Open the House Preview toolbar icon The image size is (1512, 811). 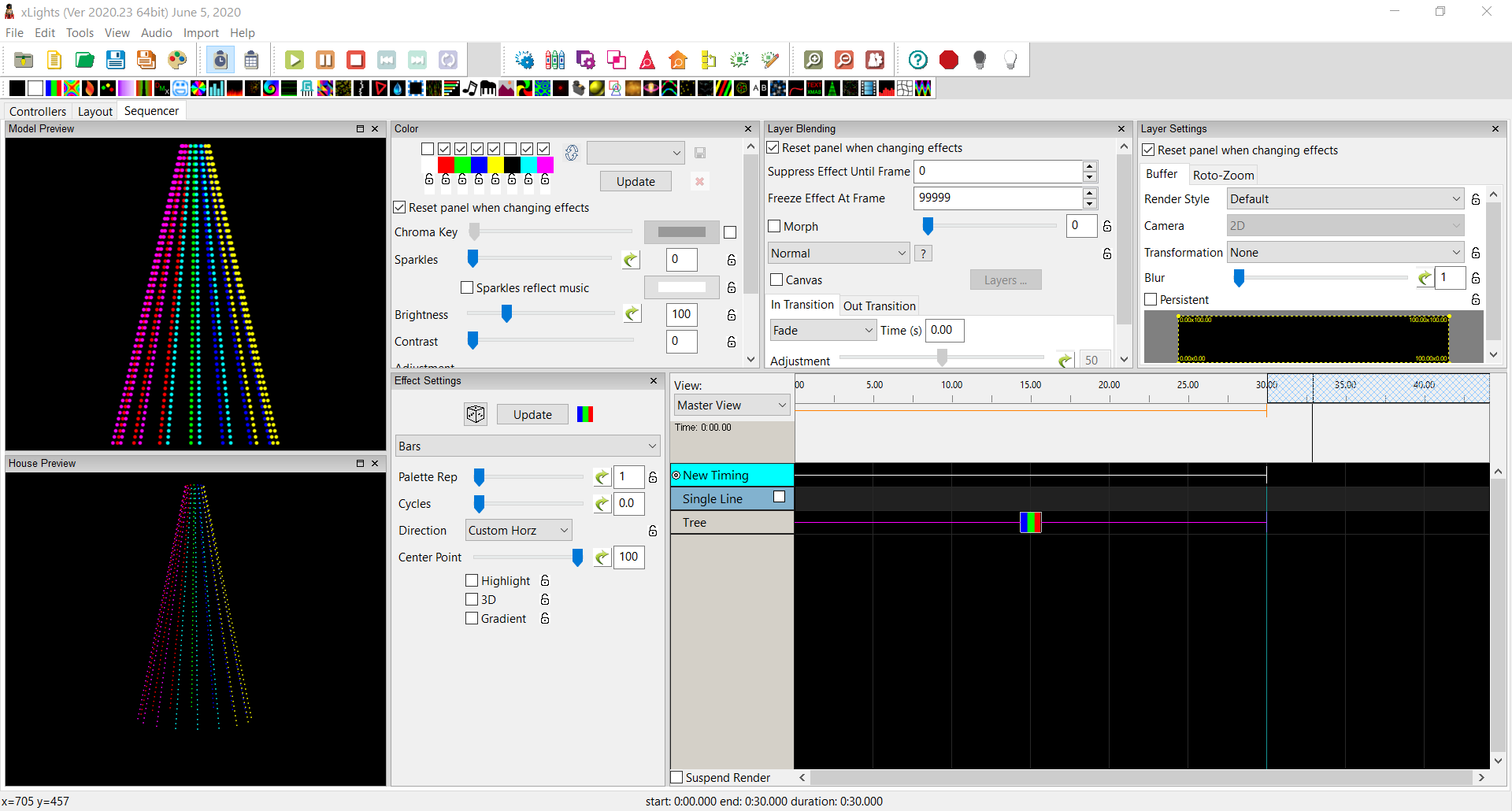point(679,59)
